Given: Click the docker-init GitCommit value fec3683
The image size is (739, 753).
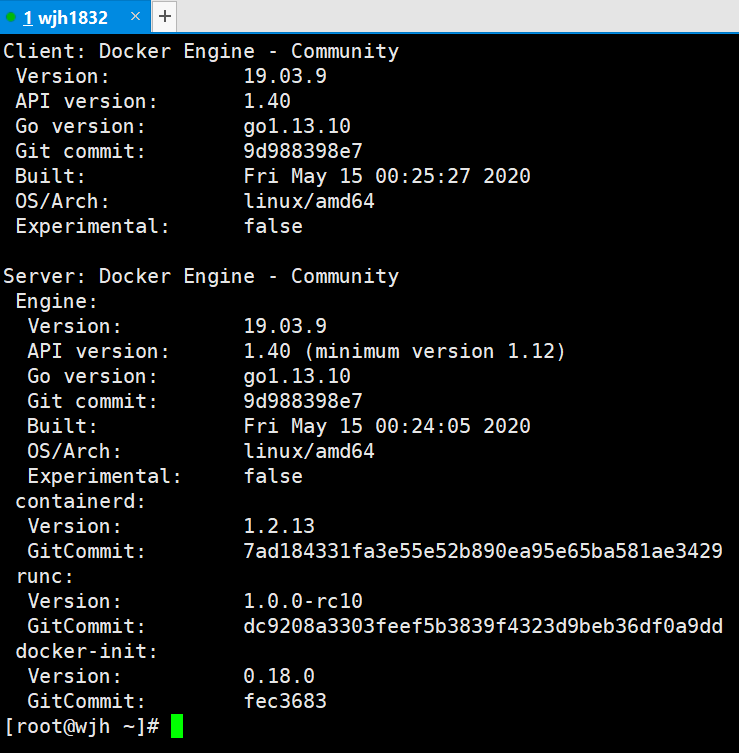Looking at the screenshot, I should tap(285, 702).
